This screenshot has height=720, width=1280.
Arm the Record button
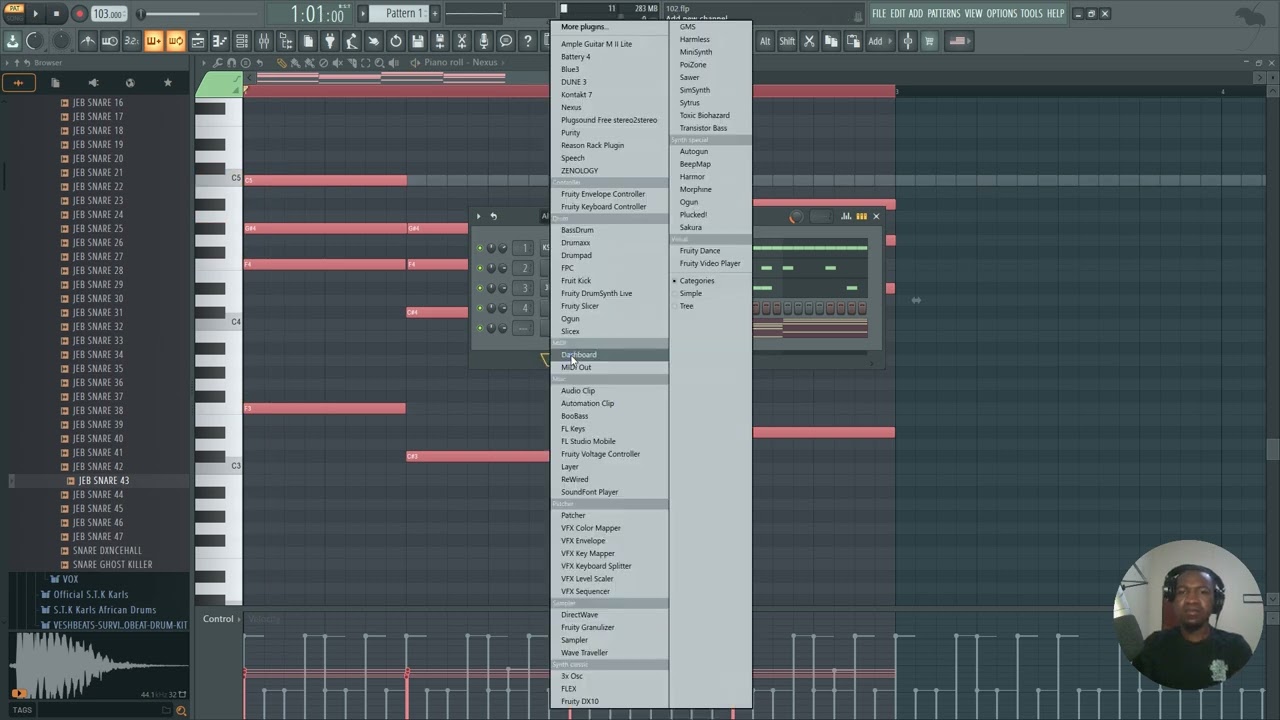[x=79, y=14]
